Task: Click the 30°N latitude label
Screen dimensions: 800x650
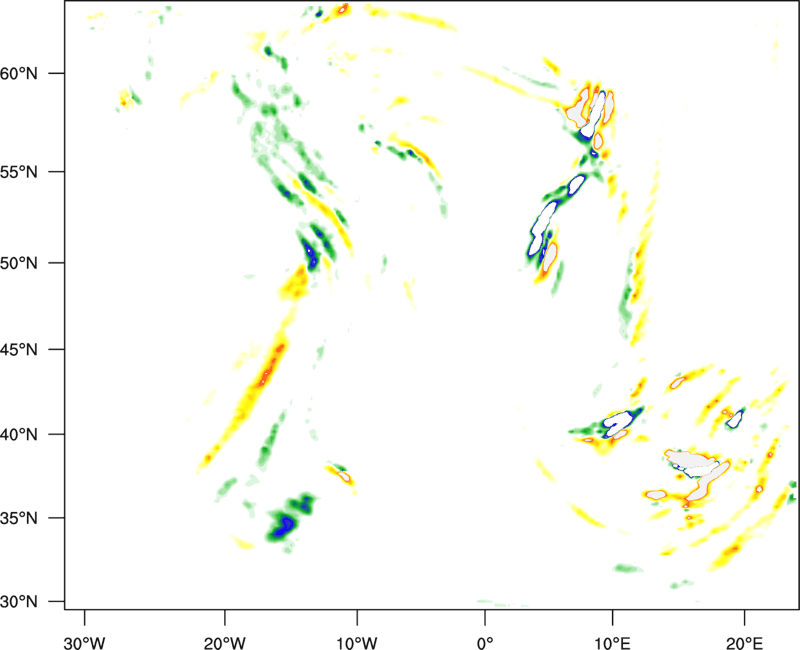Action: pos(19,602)
